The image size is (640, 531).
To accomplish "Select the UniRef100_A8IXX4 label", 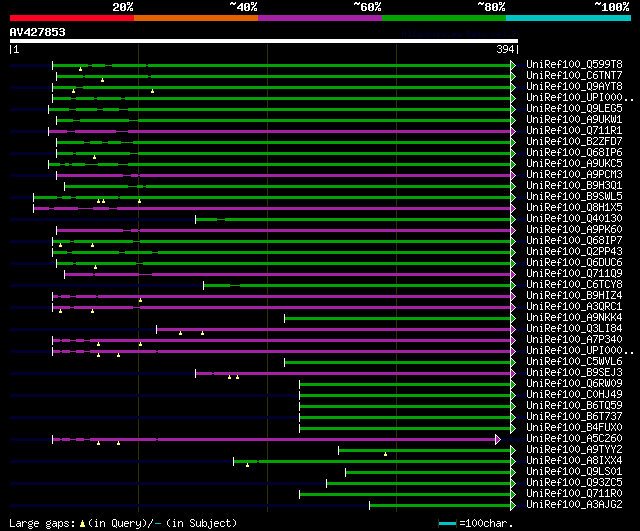I will 574,461.
